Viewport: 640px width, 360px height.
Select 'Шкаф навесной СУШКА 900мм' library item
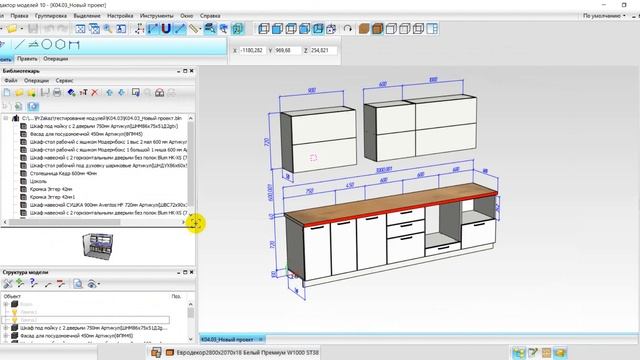108,204
